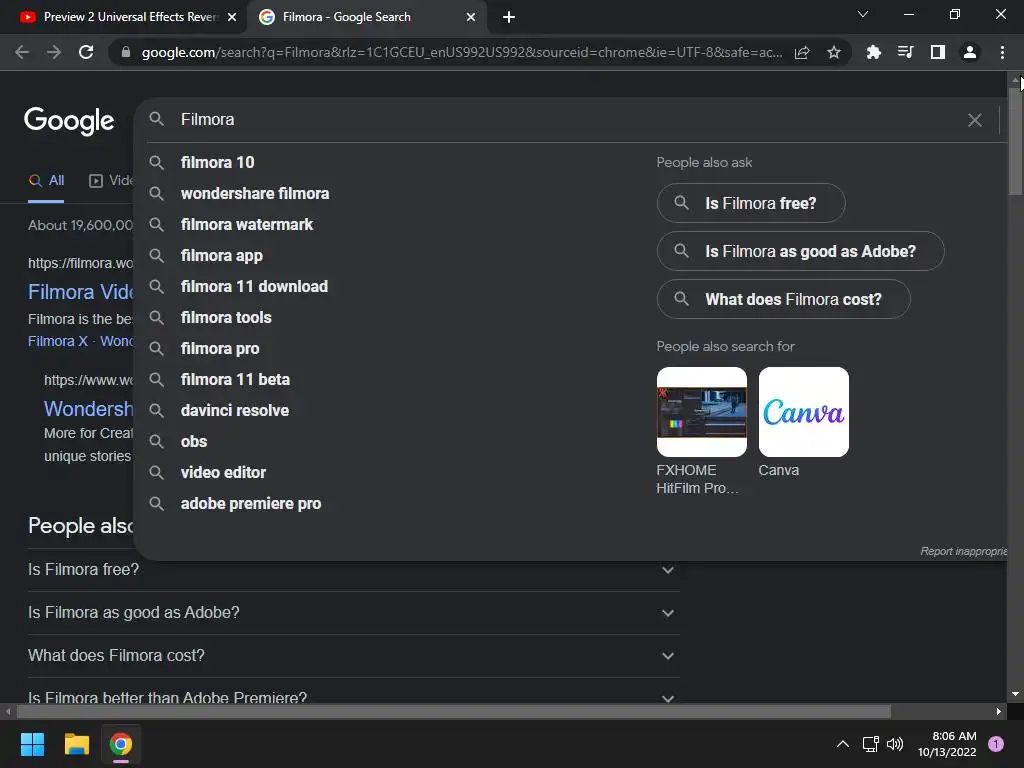Close the Preview 2 Universal Effects tab
Viewport: 1024px width, 768px height.
point(232,17)
